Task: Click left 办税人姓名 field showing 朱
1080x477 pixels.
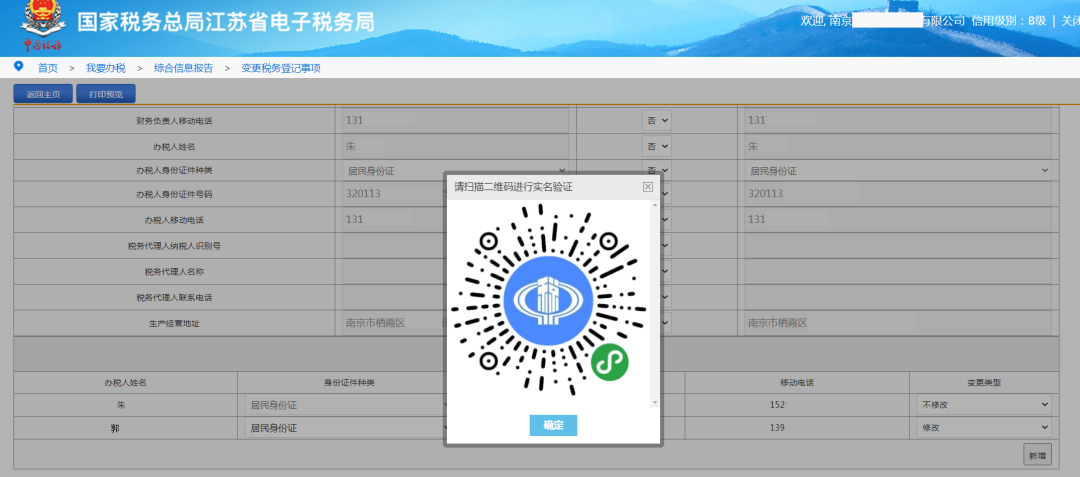Action: pyautogui.click(x=455, y=147)
